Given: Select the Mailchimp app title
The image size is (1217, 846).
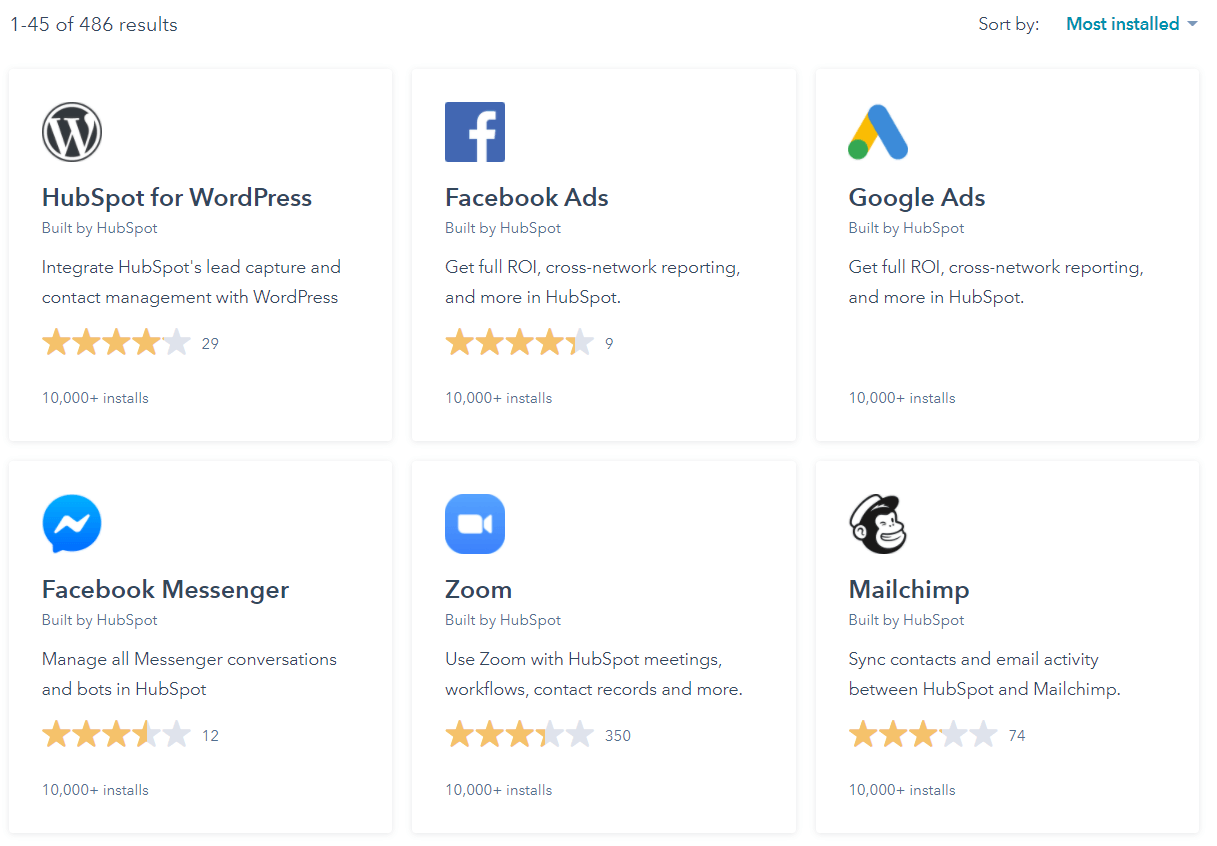Looking at the screenshot, I should [x=909, y=590].
